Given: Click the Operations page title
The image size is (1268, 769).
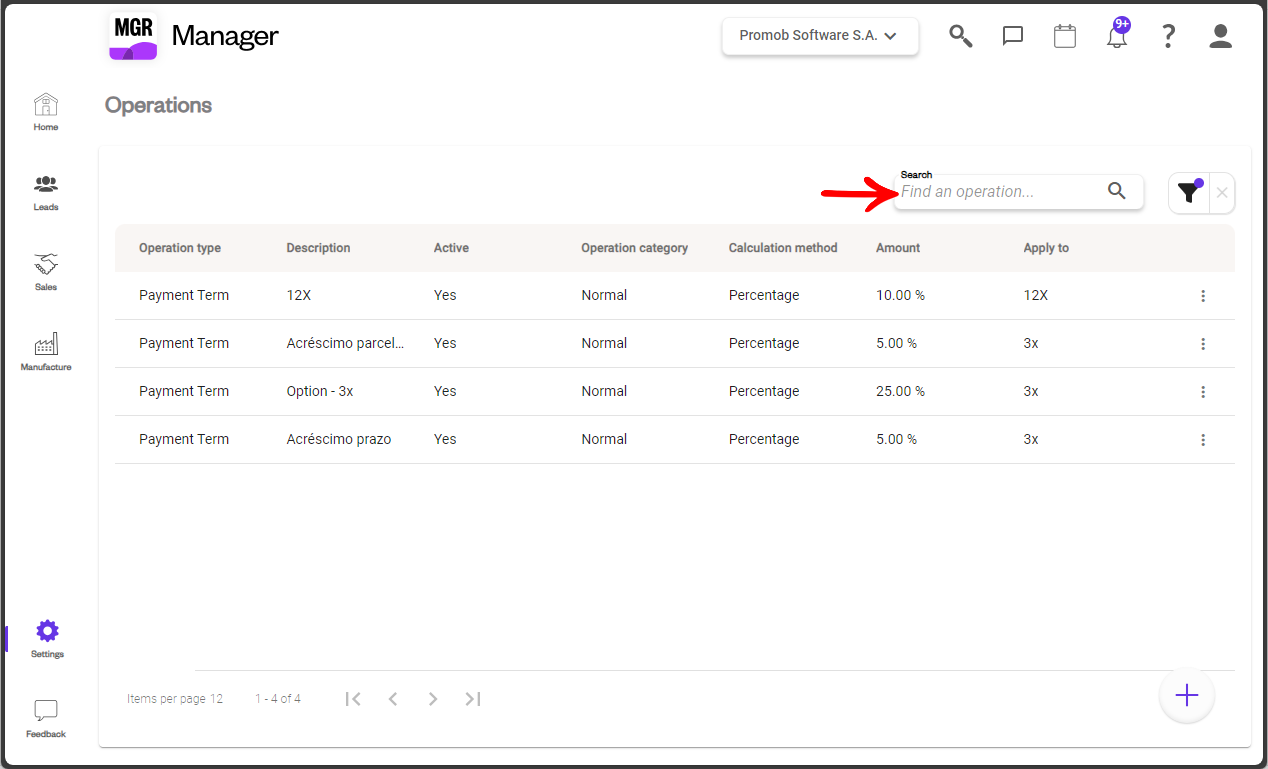Looking at the screenshot, I should click(x=158, y=105).
